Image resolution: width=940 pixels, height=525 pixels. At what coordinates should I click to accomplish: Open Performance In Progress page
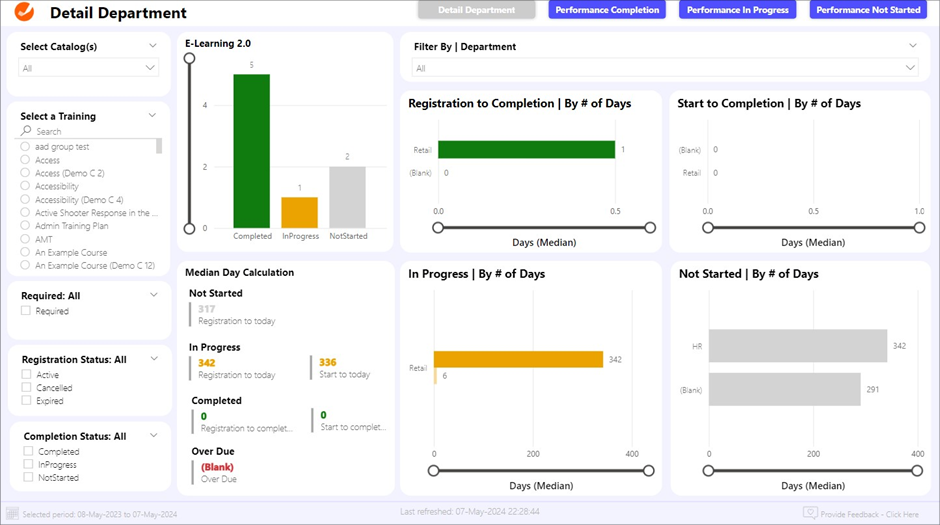coord(738,10)
